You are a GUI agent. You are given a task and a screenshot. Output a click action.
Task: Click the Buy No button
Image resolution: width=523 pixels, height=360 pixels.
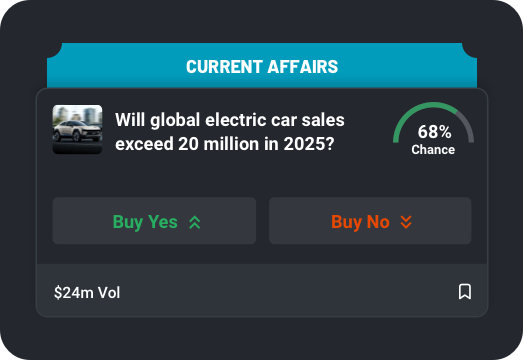[x=370, y=221]
